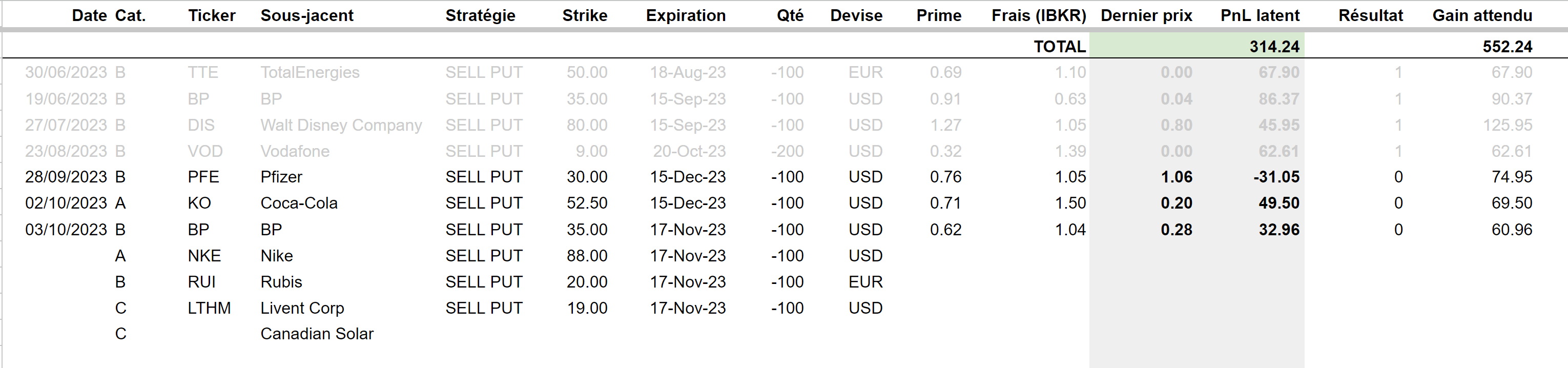
Task: Click the Rubis EUR currency cell
Action: pos(865,282)
